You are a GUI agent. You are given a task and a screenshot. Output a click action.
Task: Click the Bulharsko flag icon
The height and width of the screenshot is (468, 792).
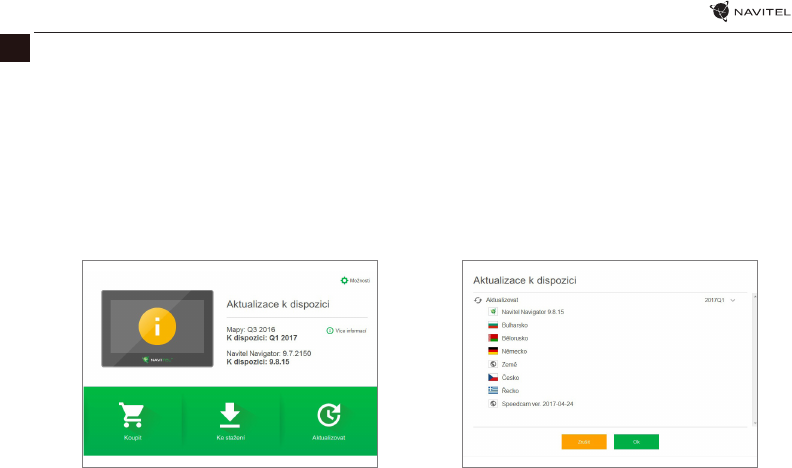pos(493,325)
